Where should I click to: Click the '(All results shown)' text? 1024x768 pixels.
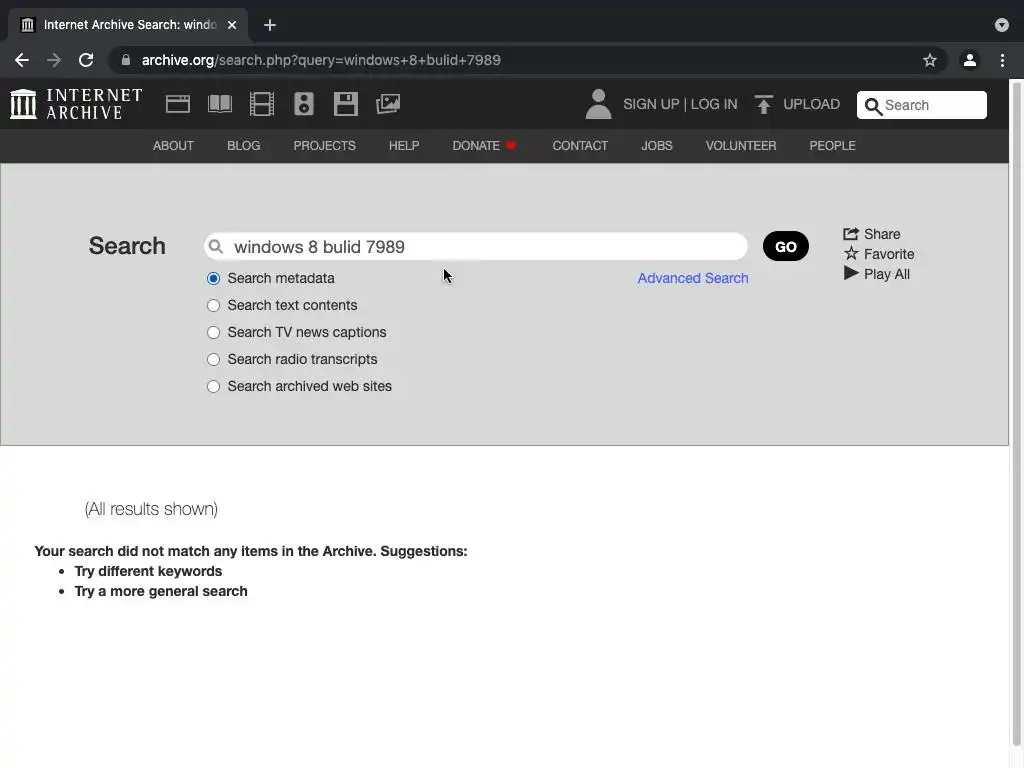(x=151, y=509)
